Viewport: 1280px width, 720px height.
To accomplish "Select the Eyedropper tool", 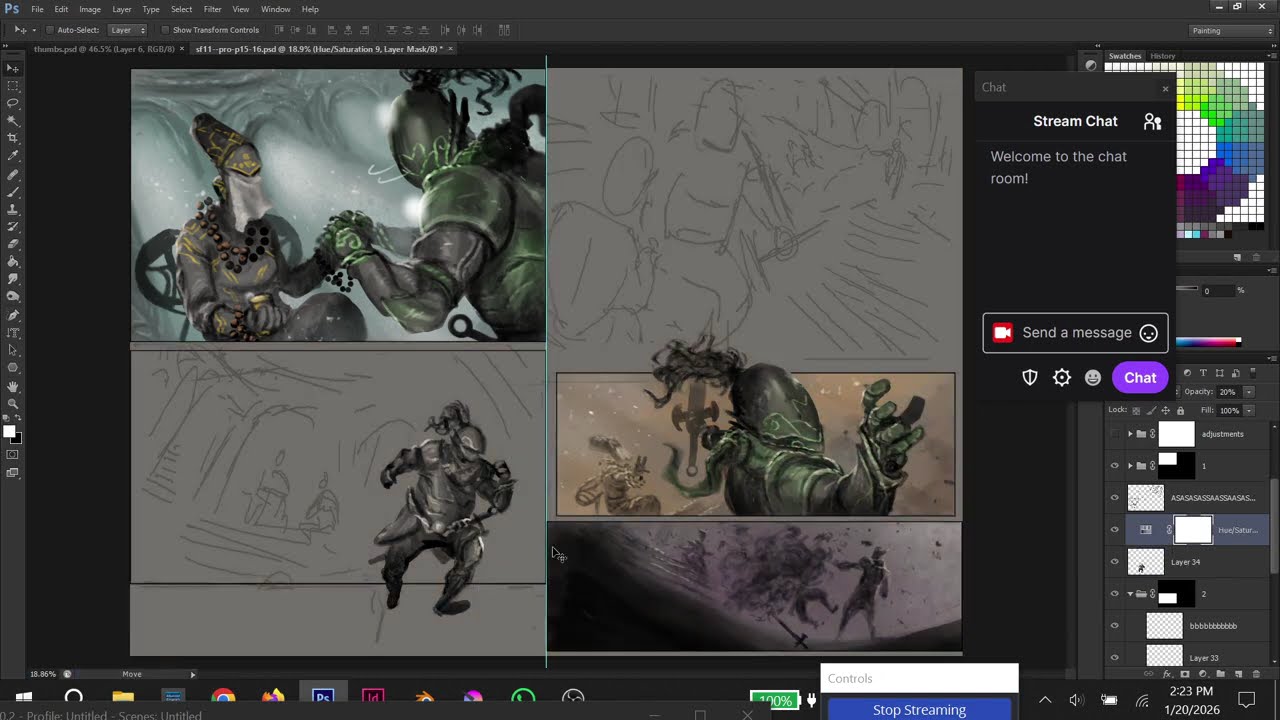I will tap(13, 155).
